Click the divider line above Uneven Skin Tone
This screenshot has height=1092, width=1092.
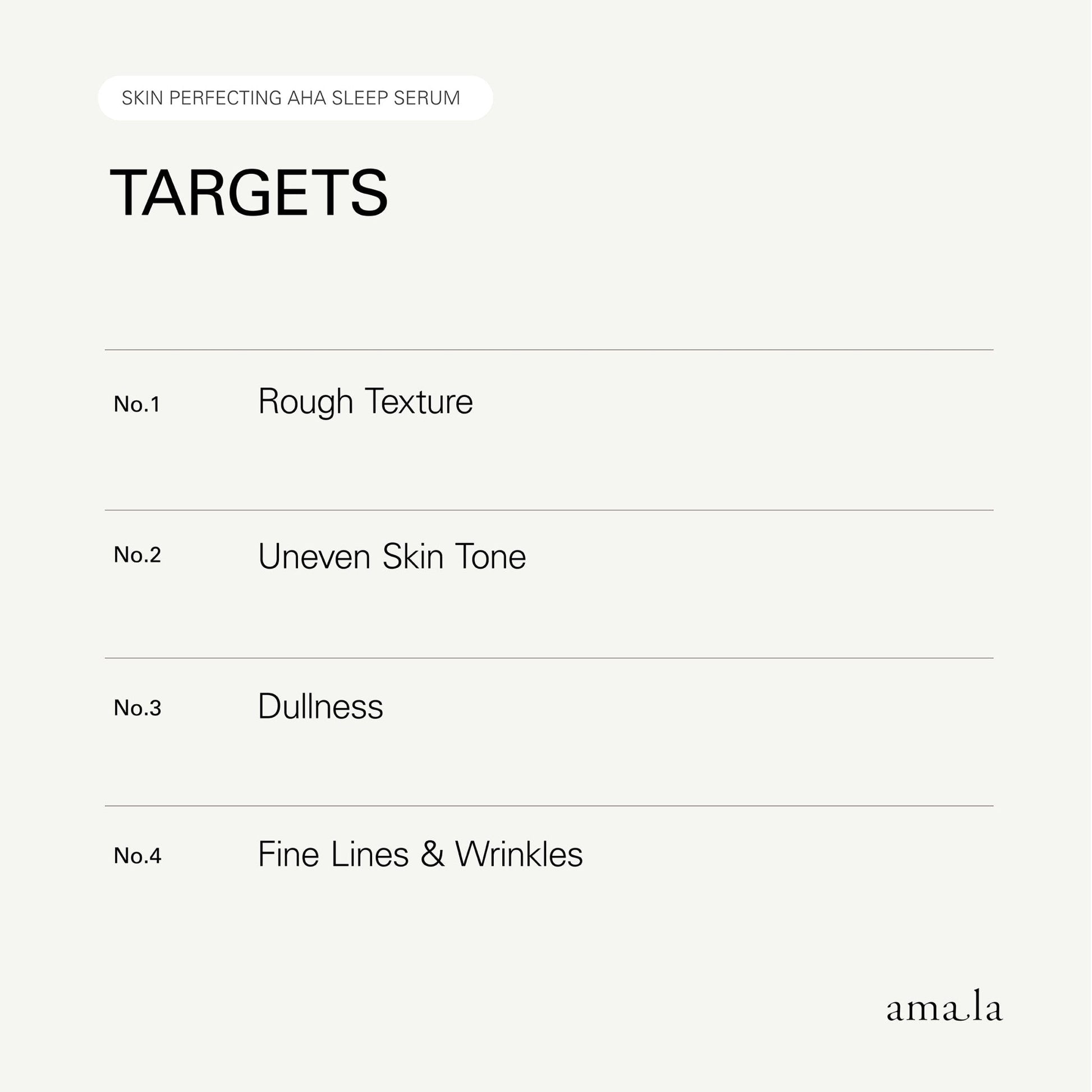549,511
